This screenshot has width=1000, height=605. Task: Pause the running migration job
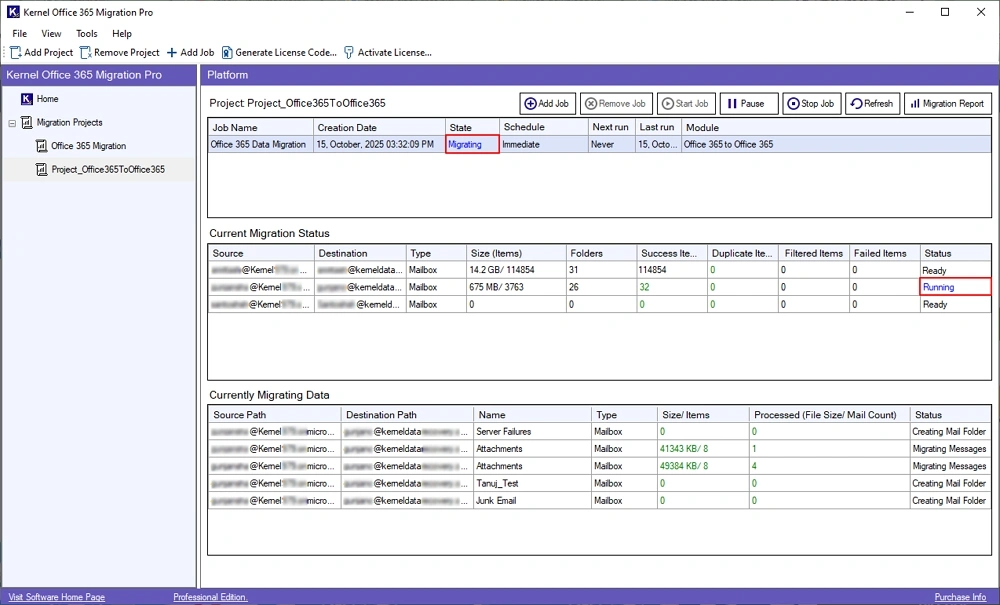pyautogui.click(x=748, y=104)
